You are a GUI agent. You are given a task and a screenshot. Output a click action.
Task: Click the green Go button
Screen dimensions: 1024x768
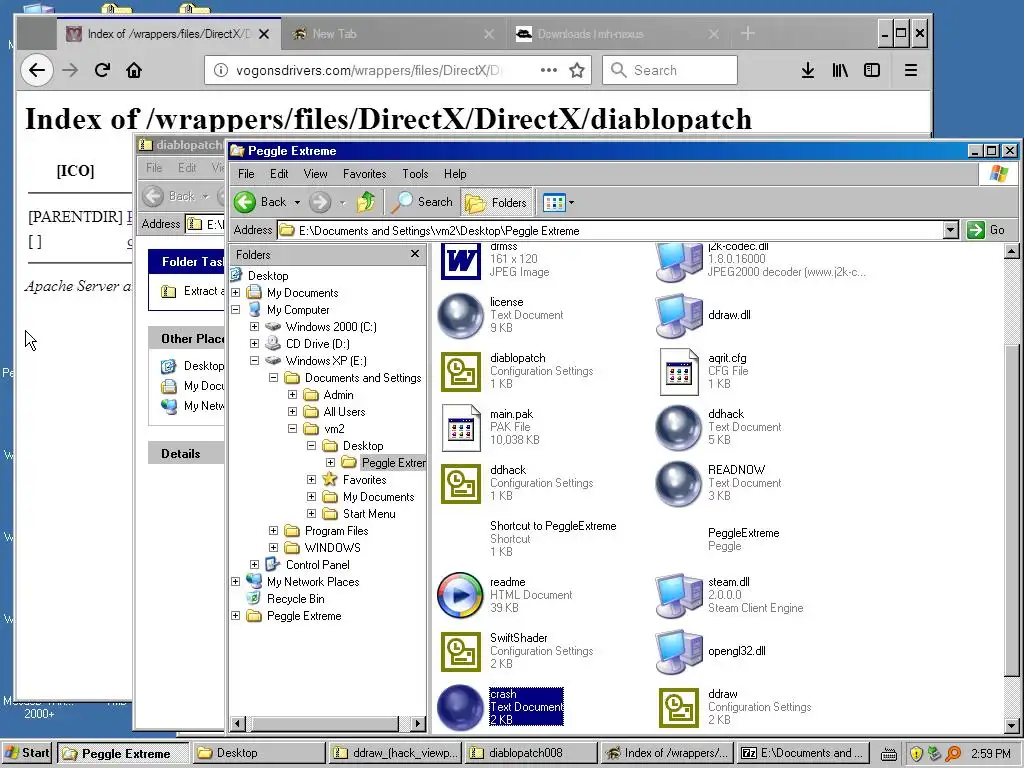pyautogui.click(x=987, y=230)
